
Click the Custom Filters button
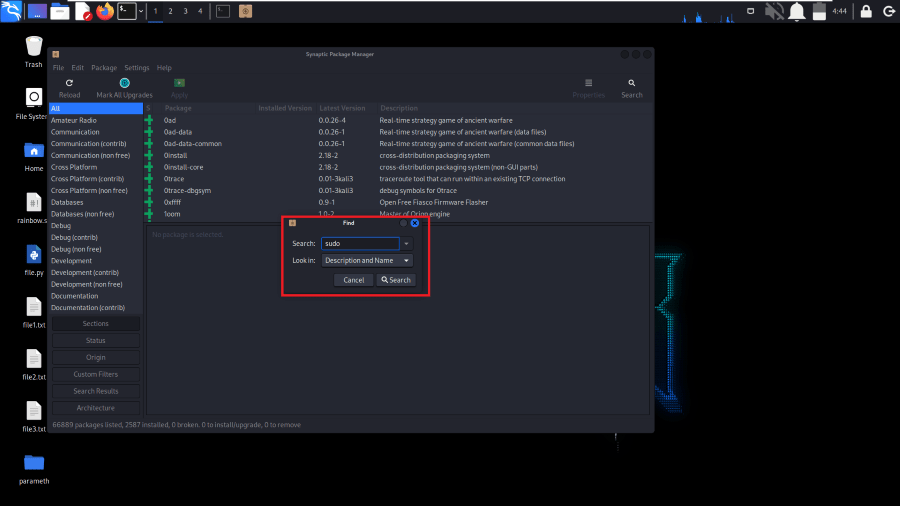point(96,374)
